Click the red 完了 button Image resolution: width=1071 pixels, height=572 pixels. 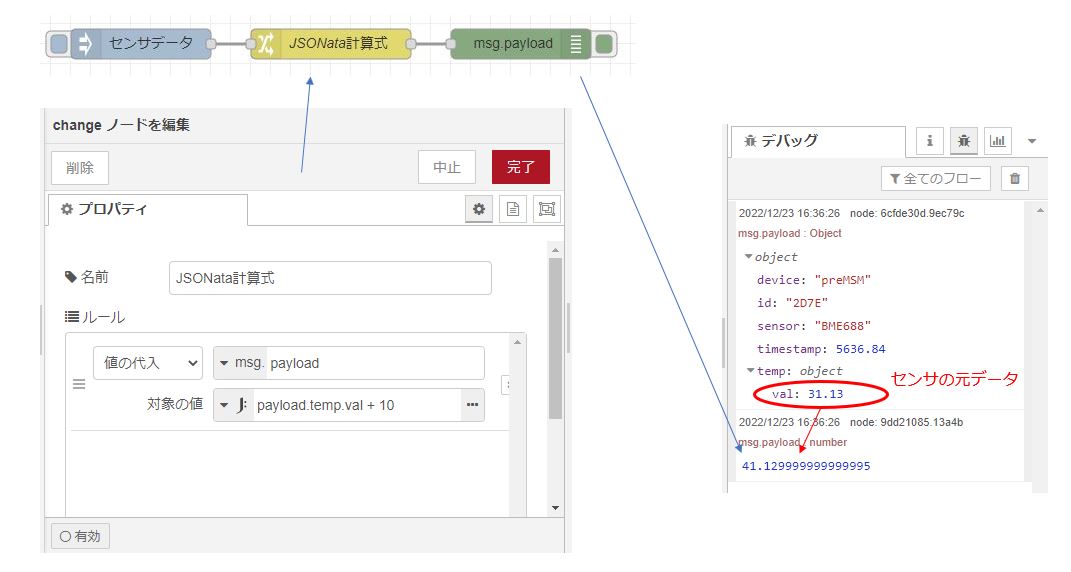(x=520, y=167)
